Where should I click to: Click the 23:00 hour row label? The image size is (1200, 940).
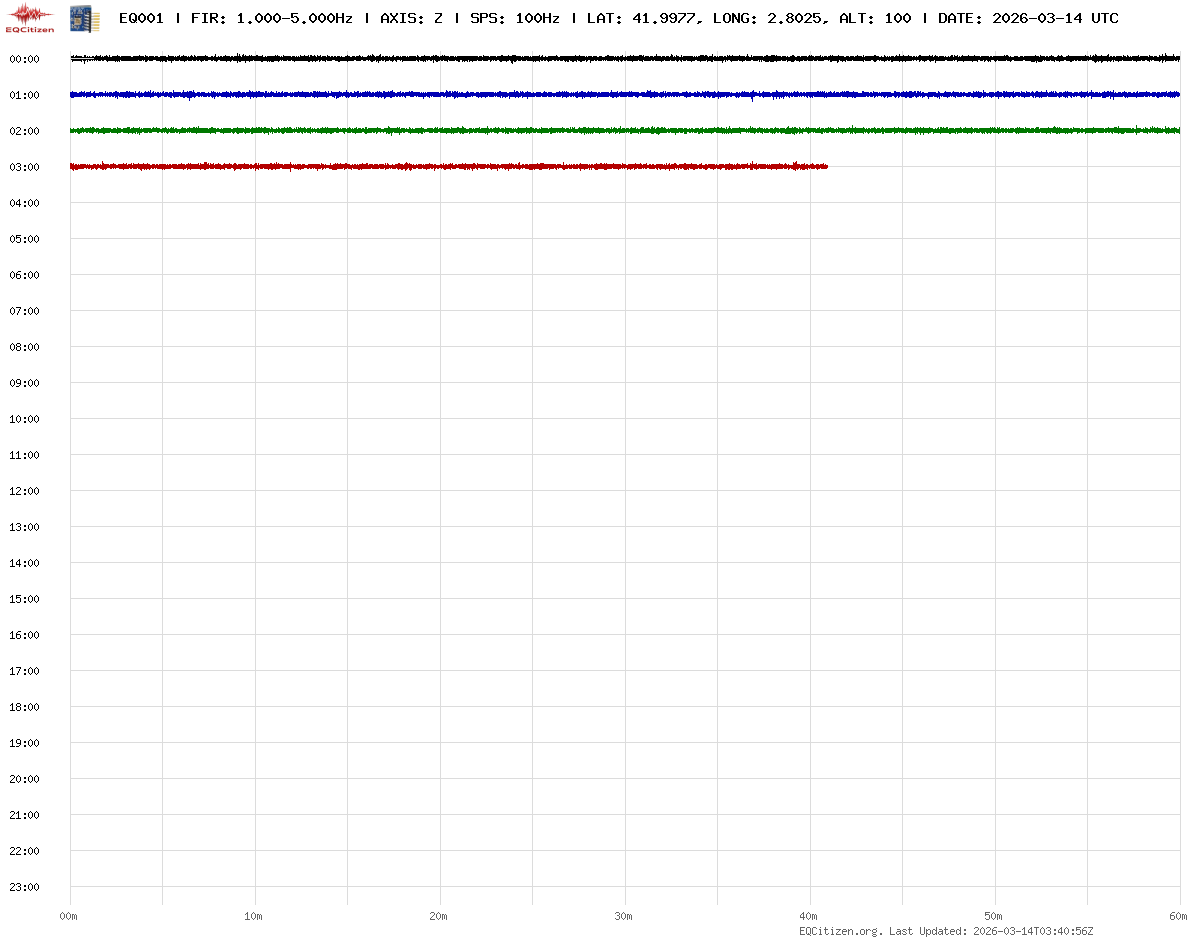[24, 887]
